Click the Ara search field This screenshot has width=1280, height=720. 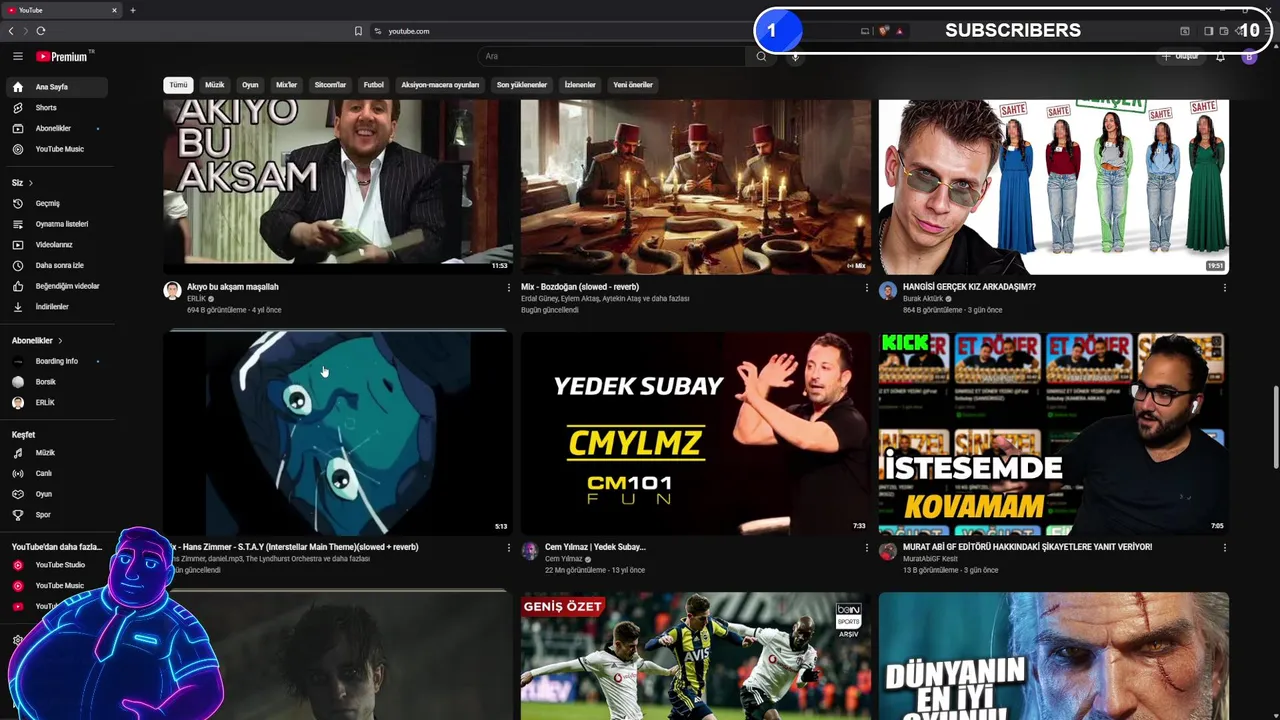click(x=612, y=57)
